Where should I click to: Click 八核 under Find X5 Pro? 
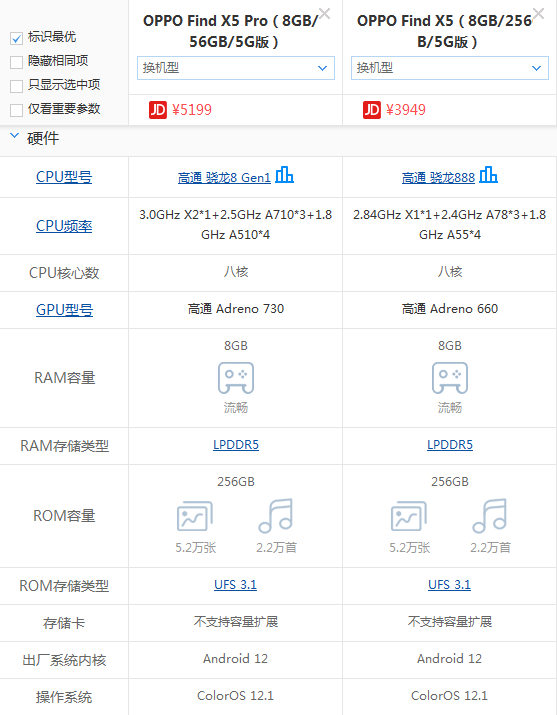point(236,272)
